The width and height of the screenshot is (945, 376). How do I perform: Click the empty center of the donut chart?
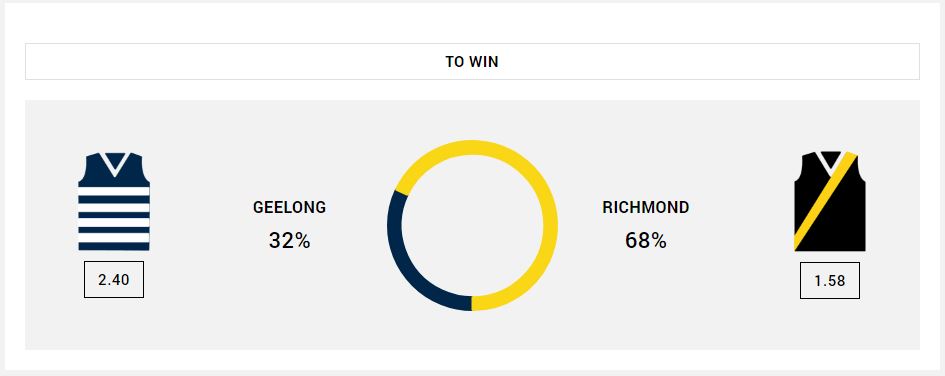click(472, 225)
